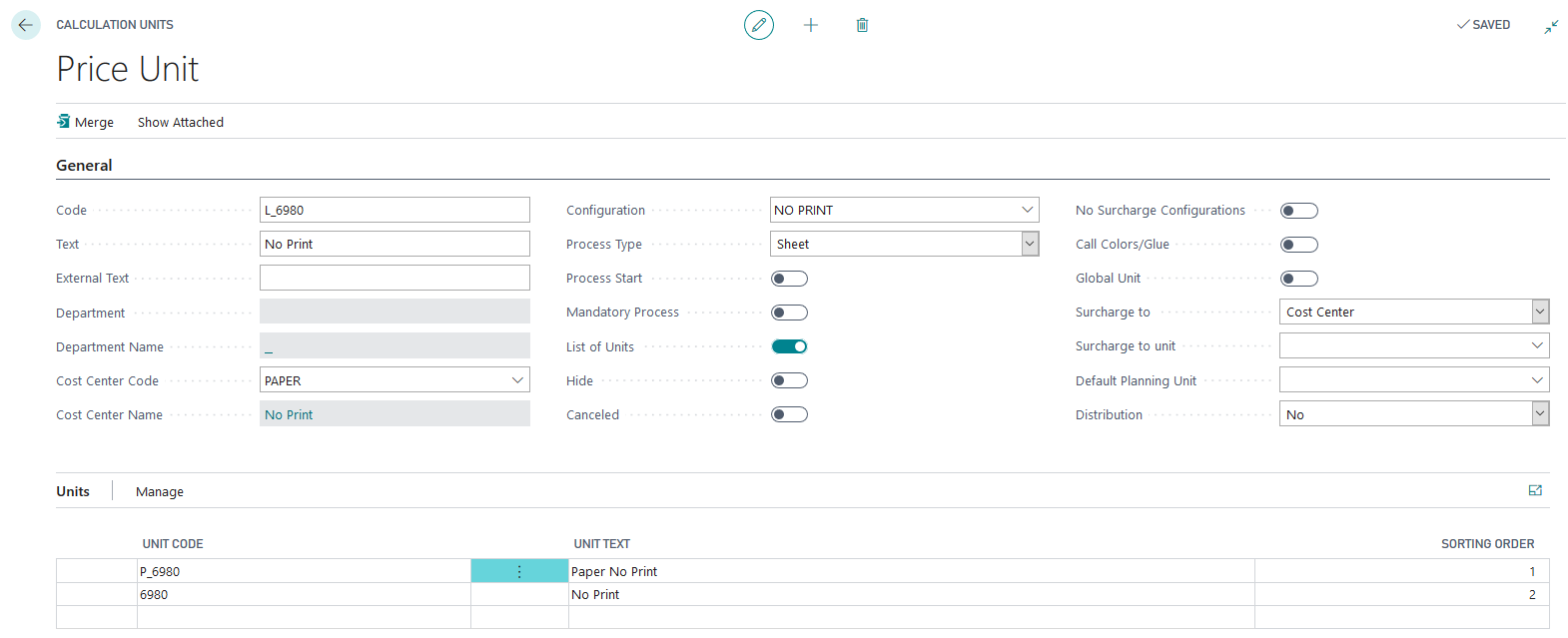Select the Units tab label
The image size is (1568, 638).
pos(73,491)
